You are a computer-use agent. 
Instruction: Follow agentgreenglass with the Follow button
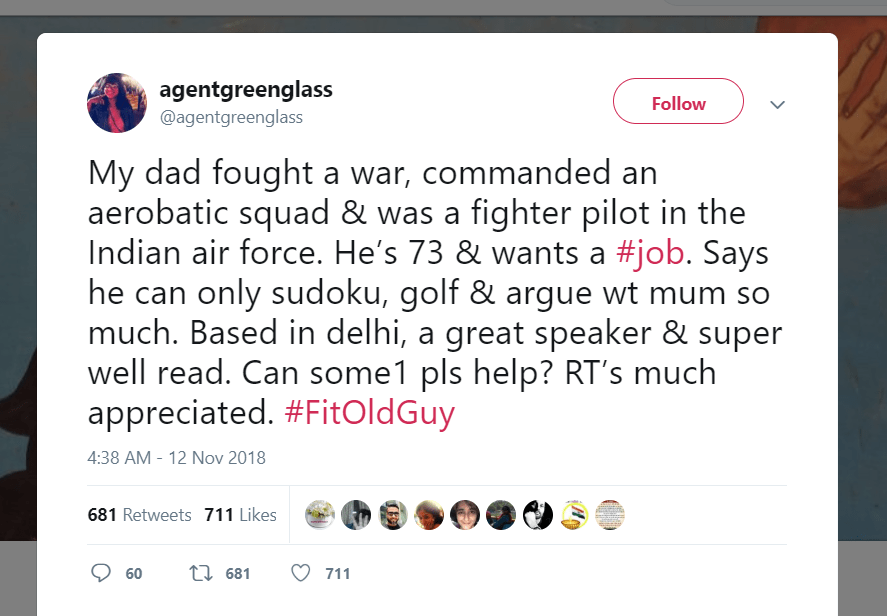[x=678, y=103]
